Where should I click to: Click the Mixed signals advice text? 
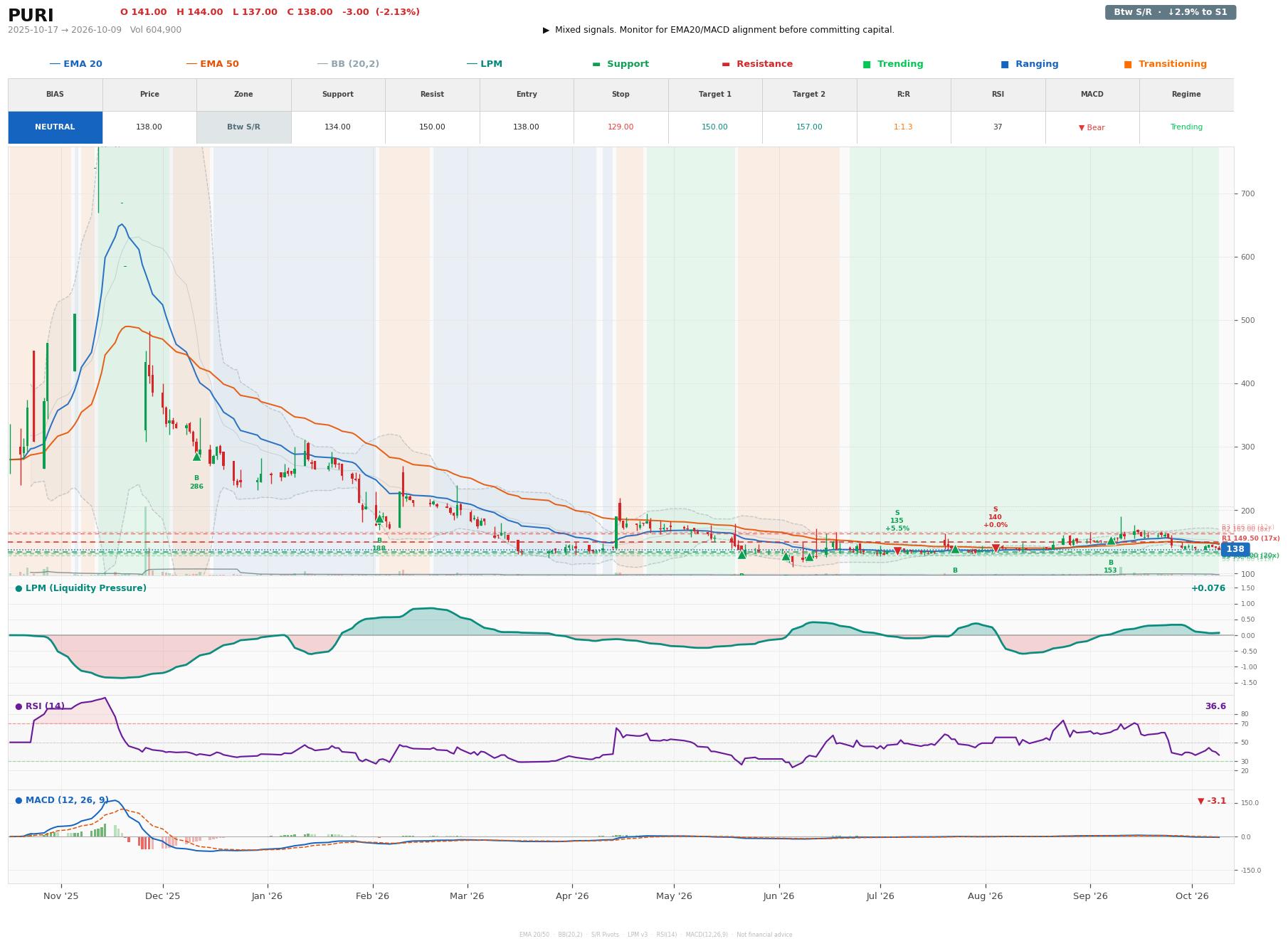[724, 30]
